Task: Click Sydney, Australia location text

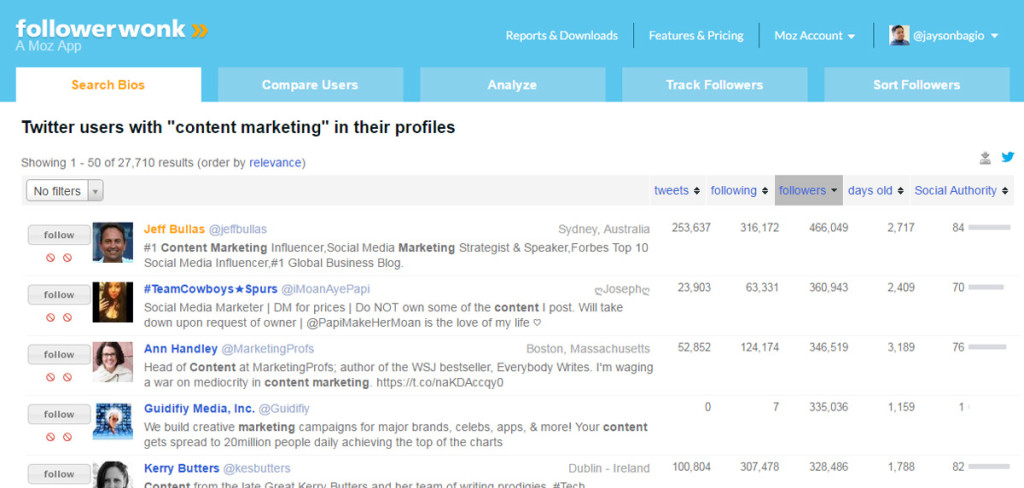Action: pyautogui.click(x=604, y=229)
